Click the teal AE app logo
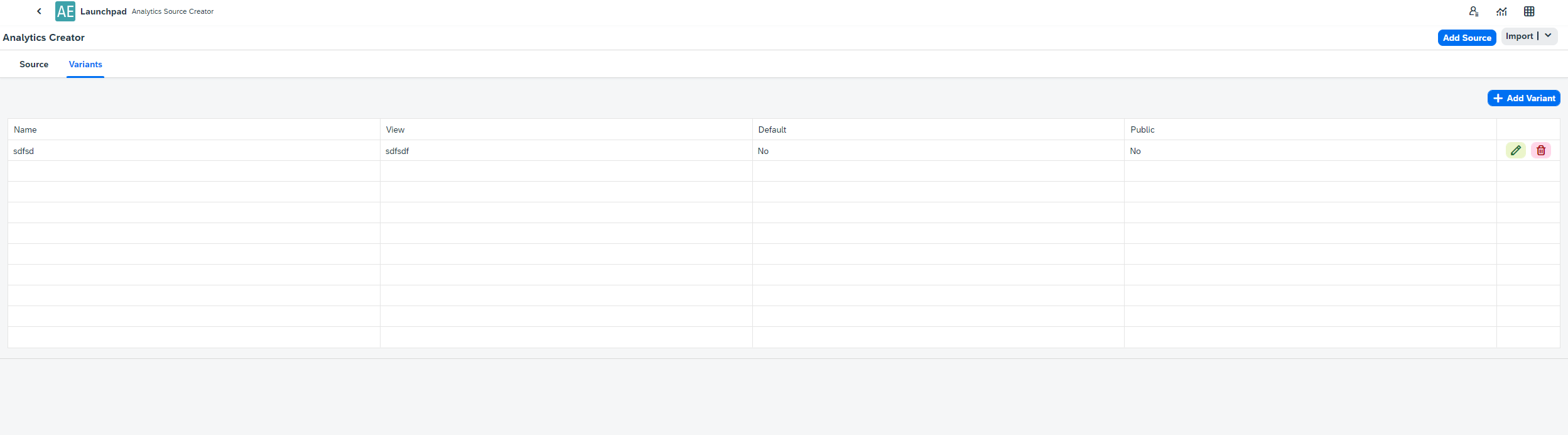1568x435 pixels. click(x=65, y=11)
